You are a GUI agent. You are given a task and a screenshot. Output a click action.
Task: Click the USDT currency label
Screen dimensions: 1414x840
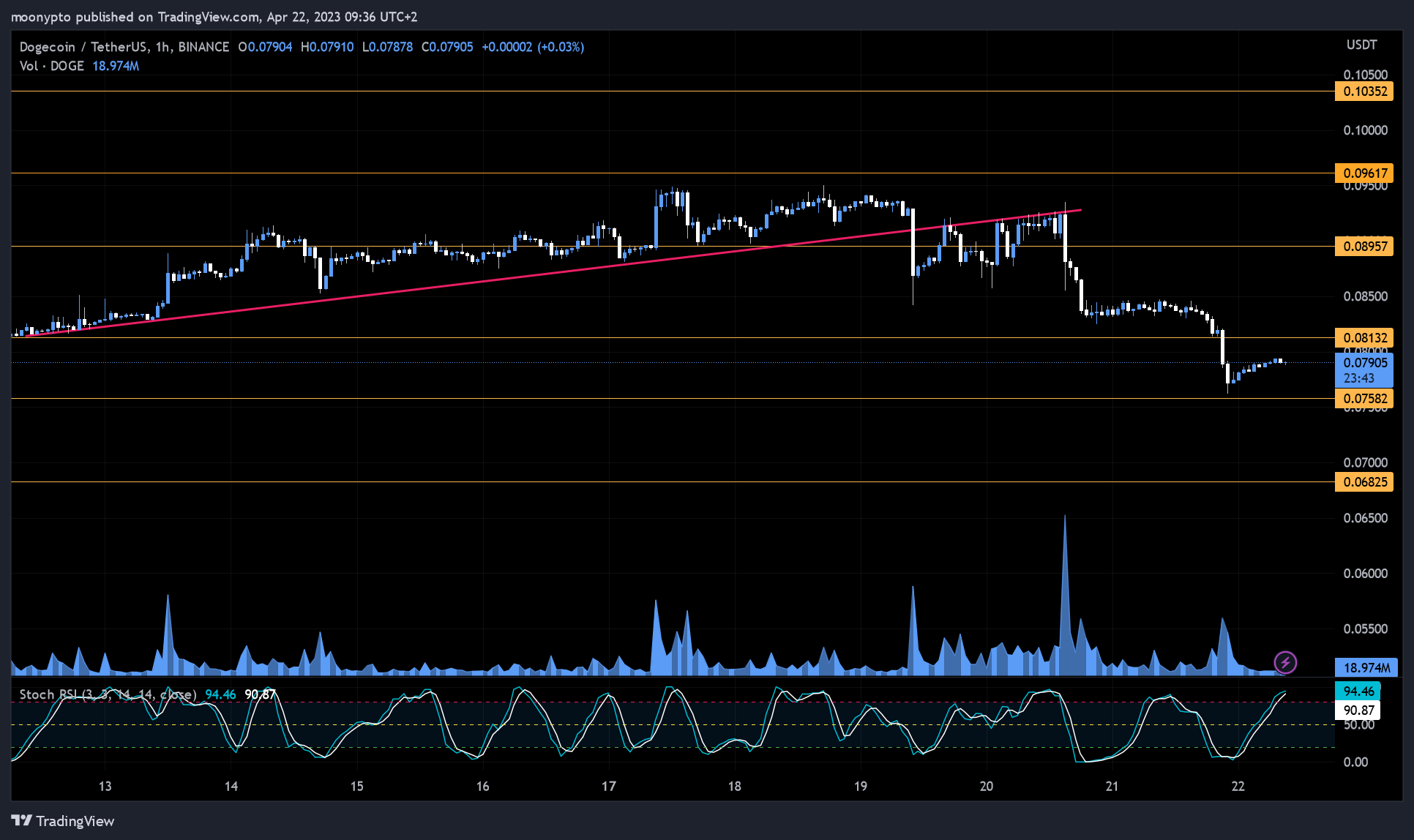pos(1361,45)
